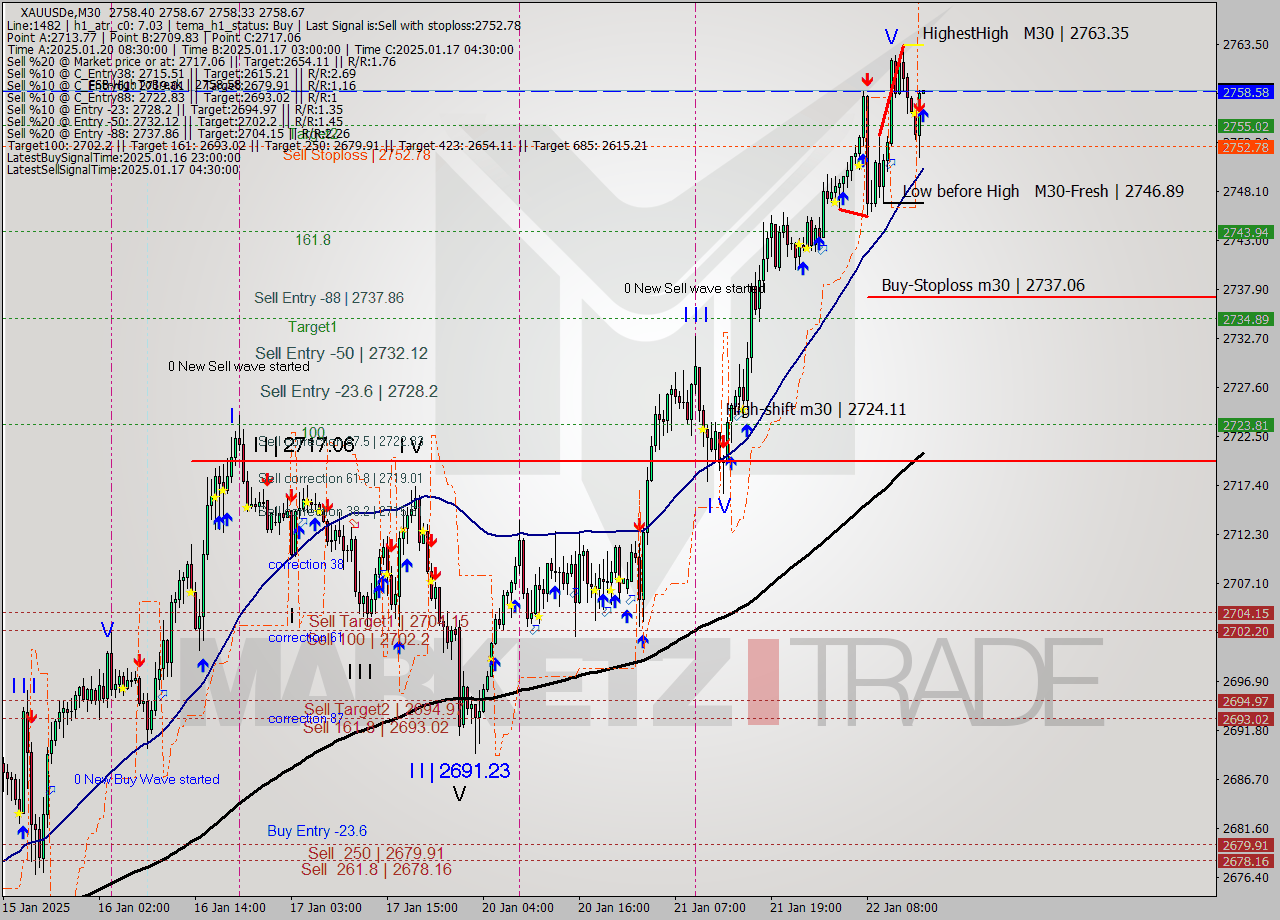Select the green 2743.94 price tag
Image resolution: width=1280 pixels, height=920 pixels.
[x=1246, y=232]
